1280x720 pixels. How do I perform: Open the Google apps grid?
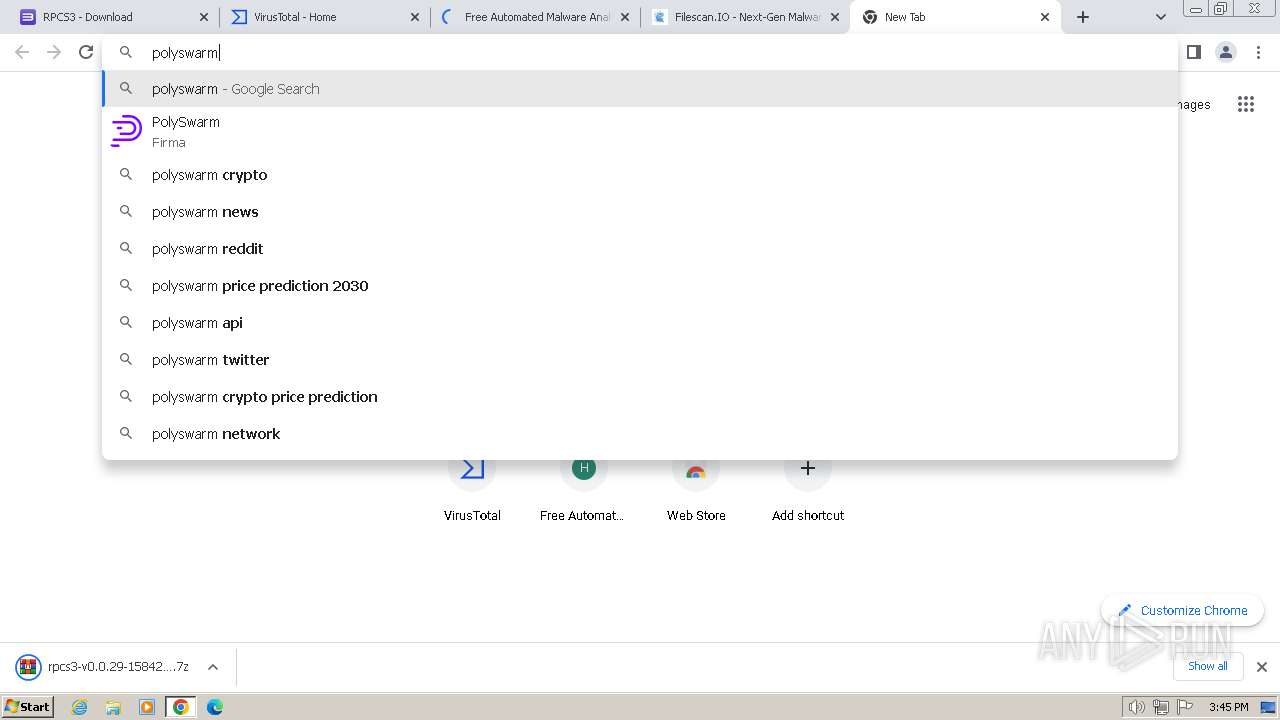(x=1245, y=104)
